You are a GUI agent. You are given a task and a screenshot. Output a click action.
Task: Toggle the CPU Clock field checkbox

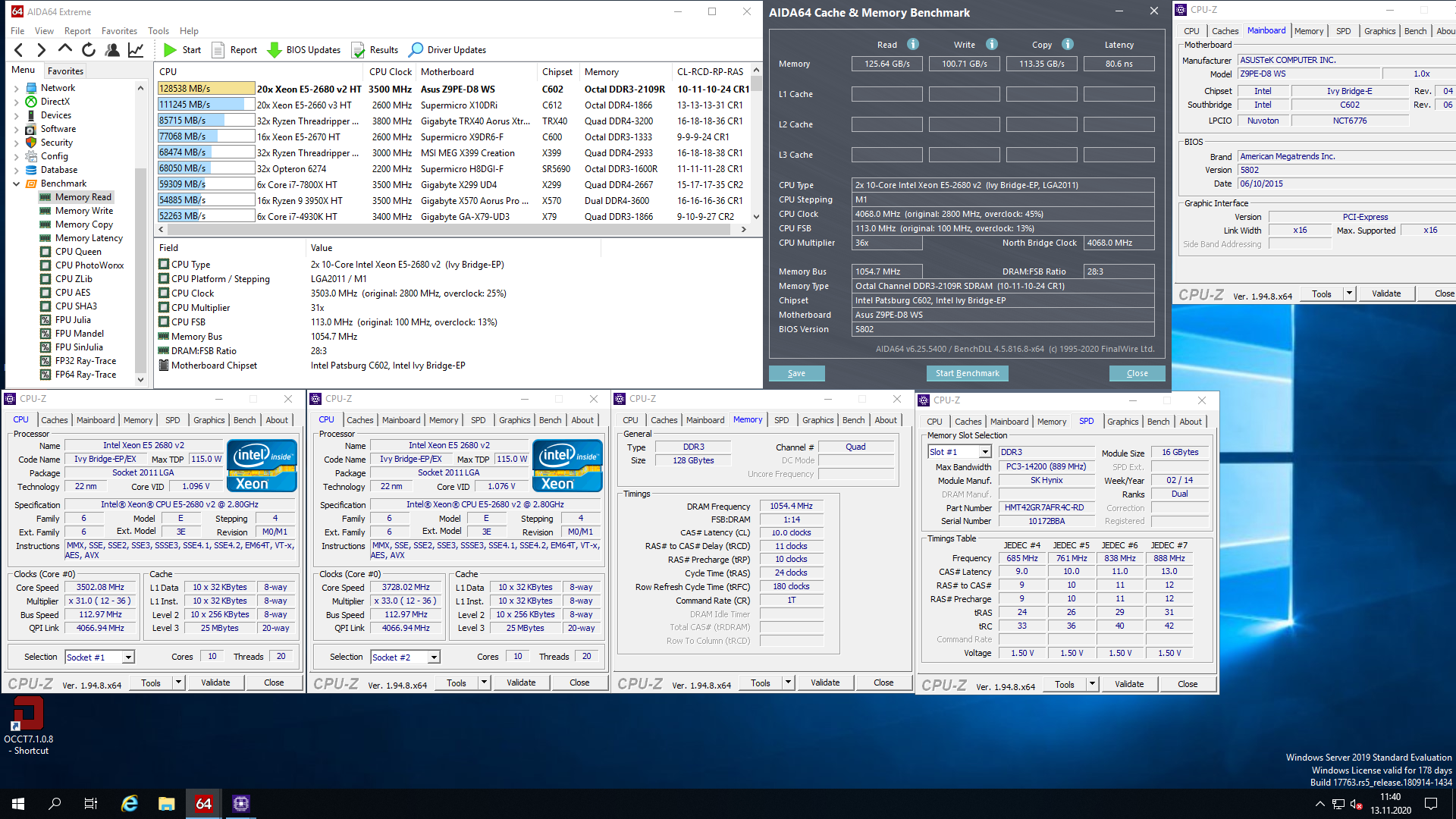click(x=164, y=293)
